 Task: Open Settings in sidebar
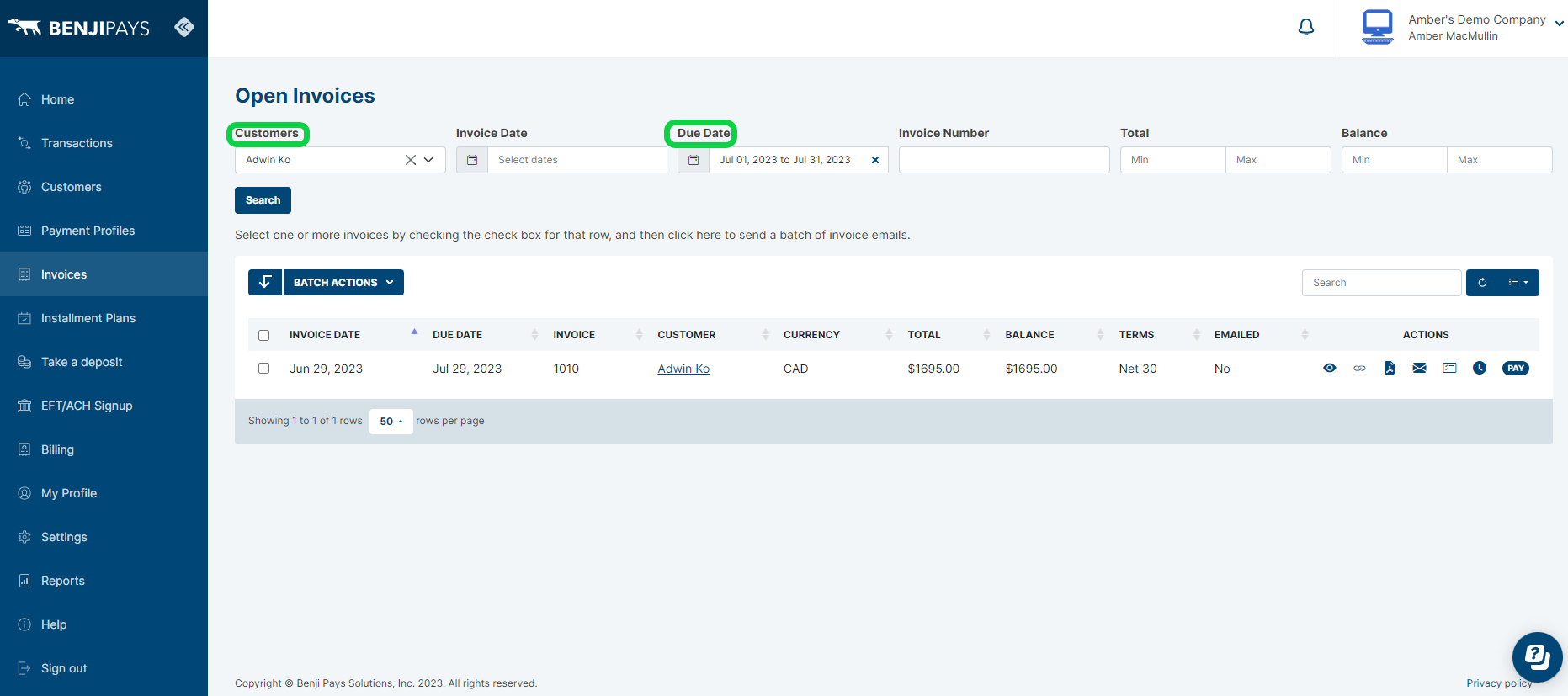click(104, 537)
